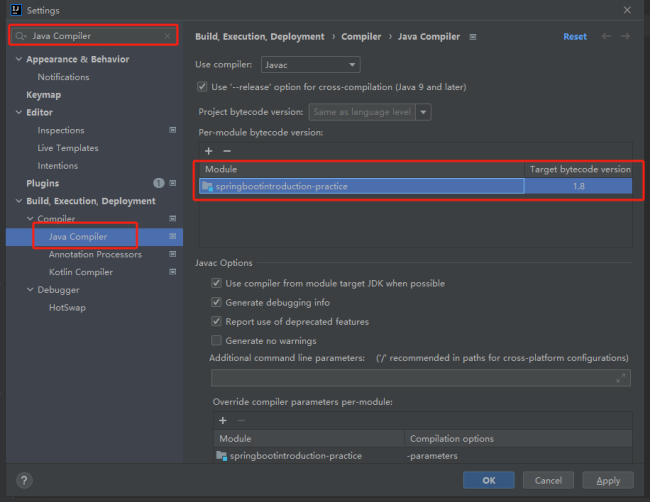
Task: Expand the additional command line parameters field
Action: [x=621, y=378]
